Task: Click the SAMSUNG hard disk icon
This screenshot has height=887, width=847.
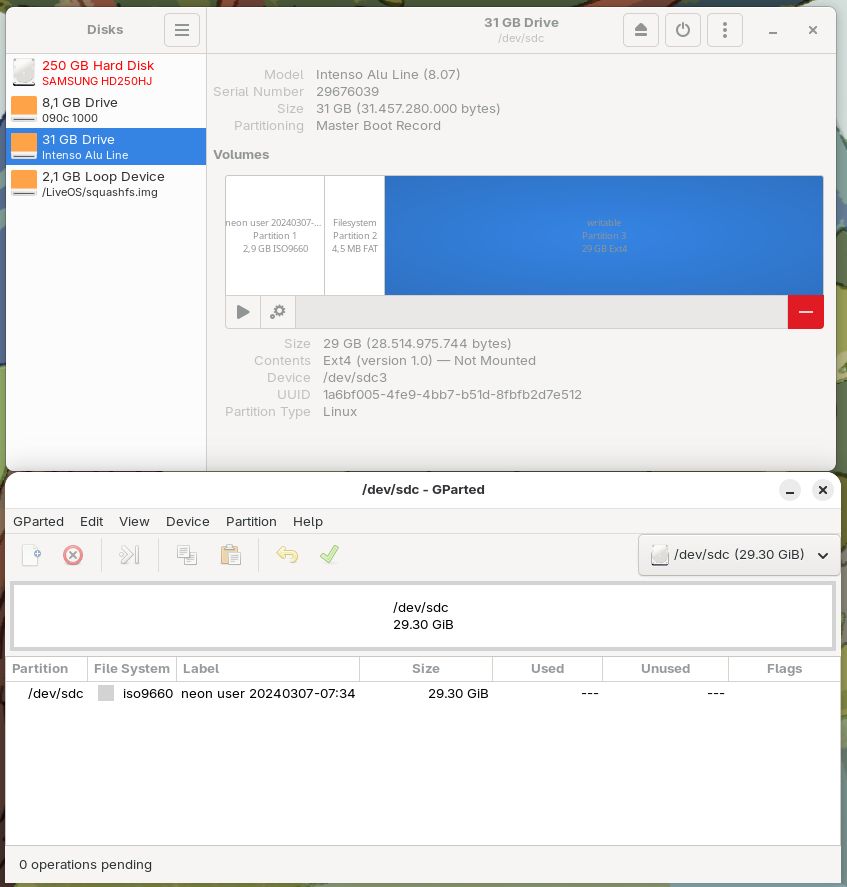Action: pyautogui.click(x=24, y=72)
